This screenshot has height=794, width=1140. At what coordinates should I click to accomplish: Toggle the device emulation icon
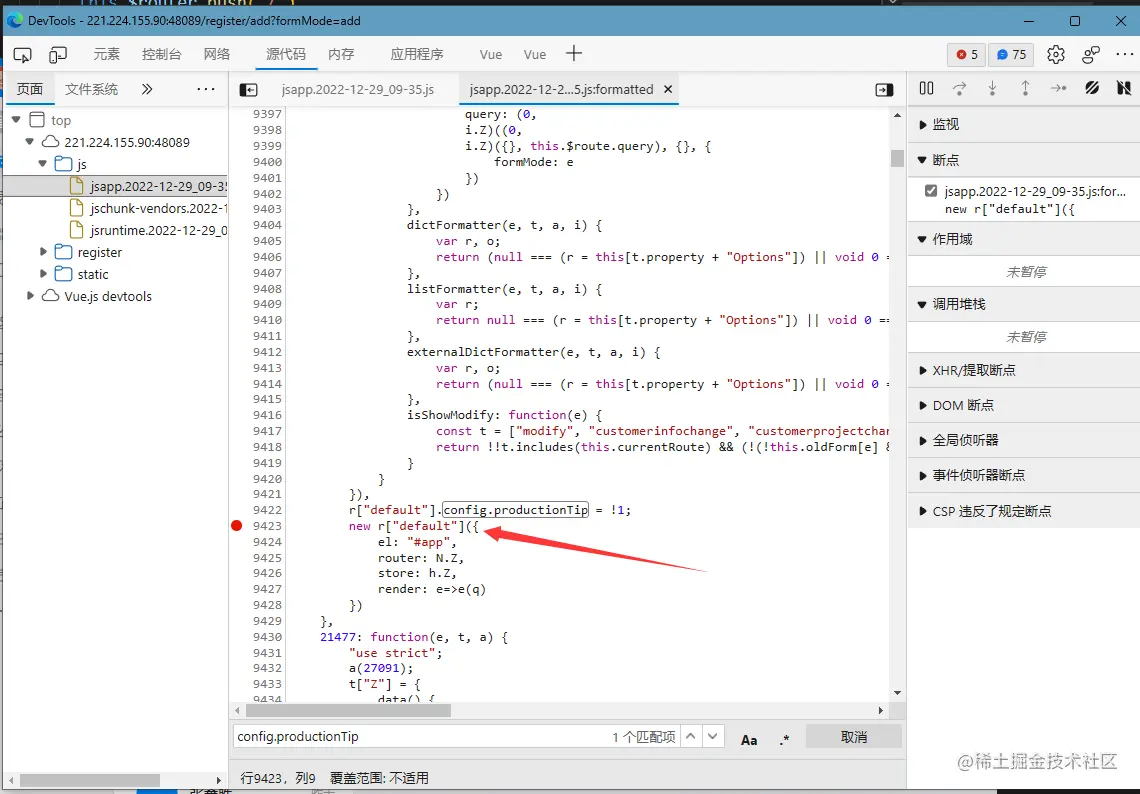click(57, 55)
